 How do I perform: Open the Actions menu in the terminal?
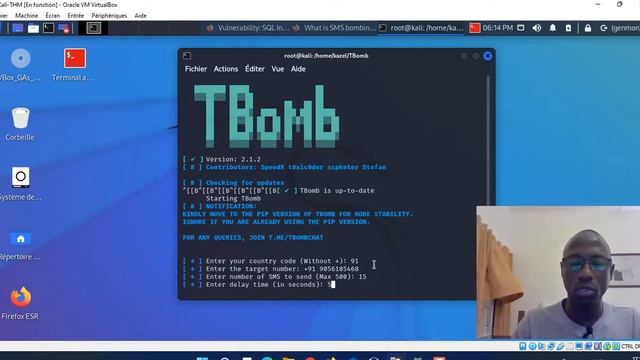click(226, 69)
